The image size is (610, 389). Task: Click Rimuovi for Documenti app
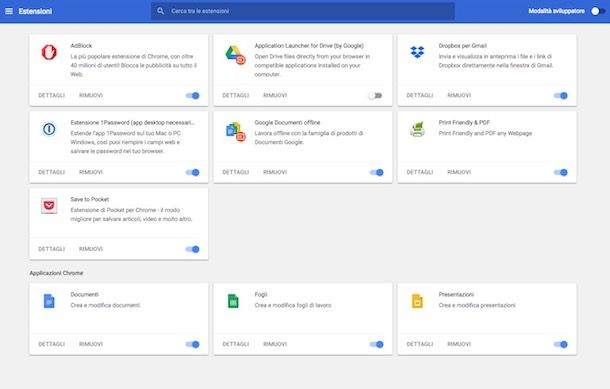click(x=91, y=344)
